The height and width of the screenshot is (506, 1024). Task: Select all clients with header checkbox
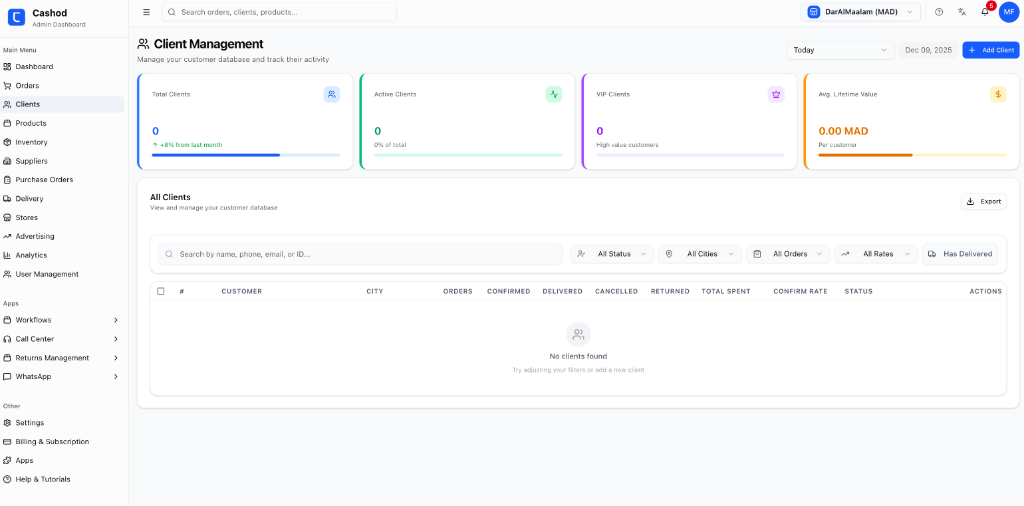161,291
